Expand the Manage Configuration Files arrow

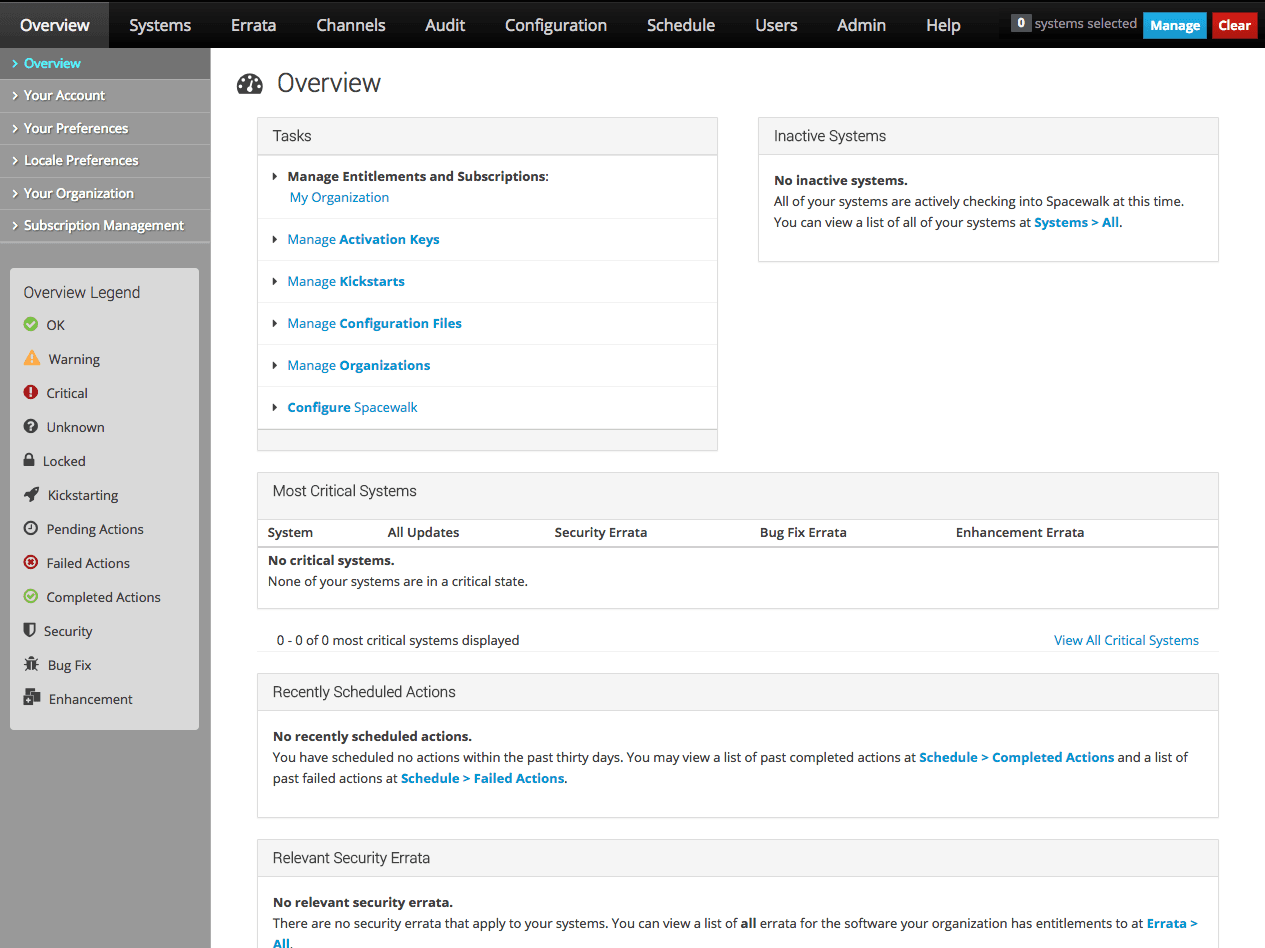[275, 323]
